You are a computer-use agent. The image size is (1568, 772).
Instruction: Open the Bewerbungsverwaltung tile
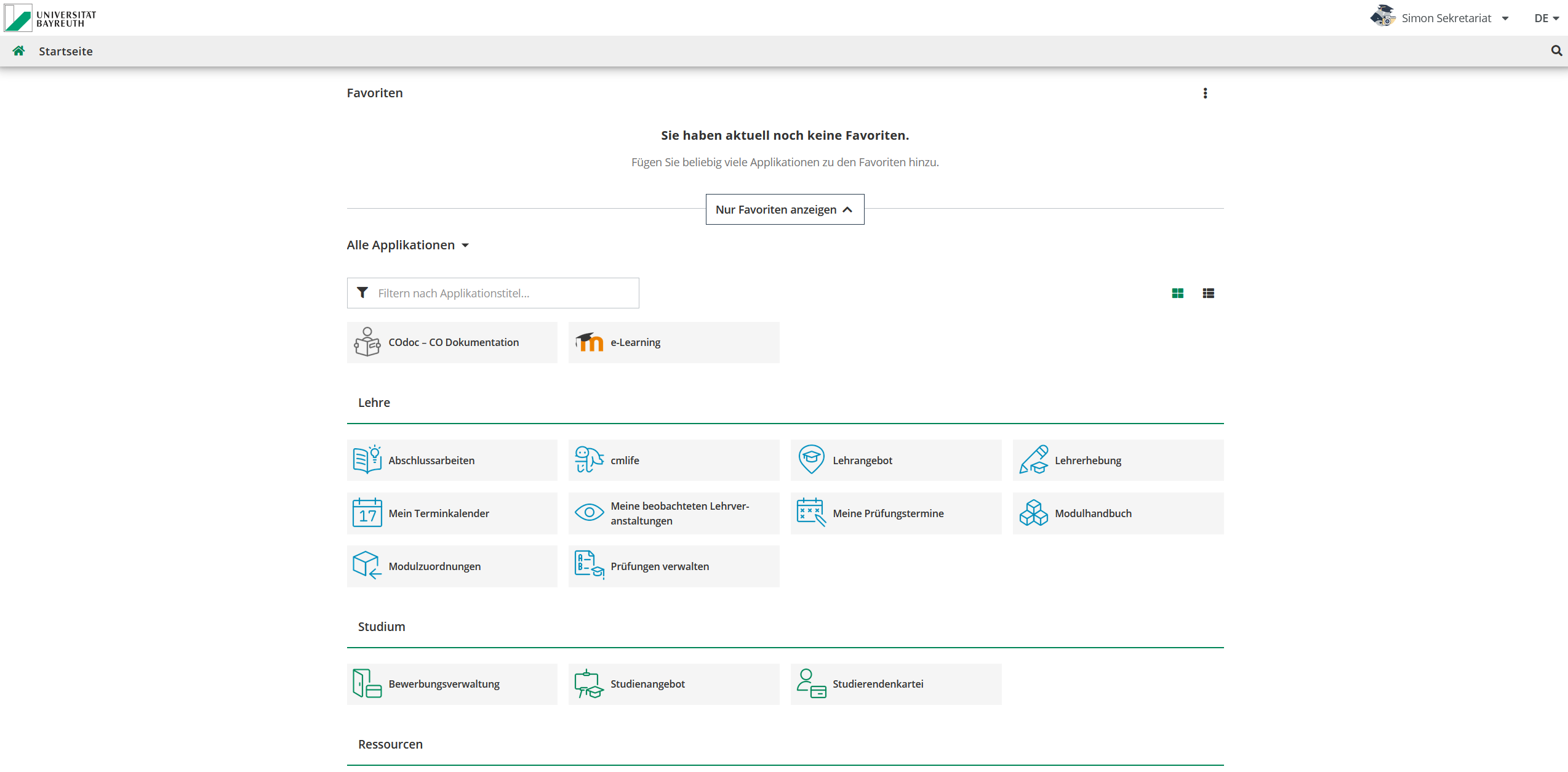point(452,684)
